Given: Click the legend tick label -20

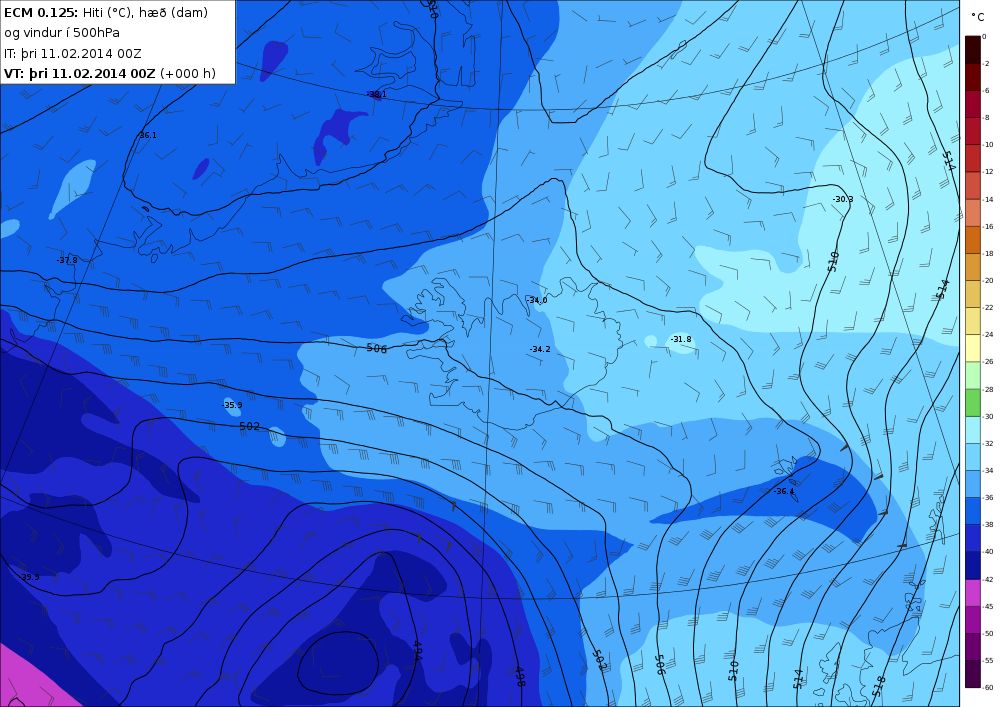Looking at the screenshot, I should (988, 281).
